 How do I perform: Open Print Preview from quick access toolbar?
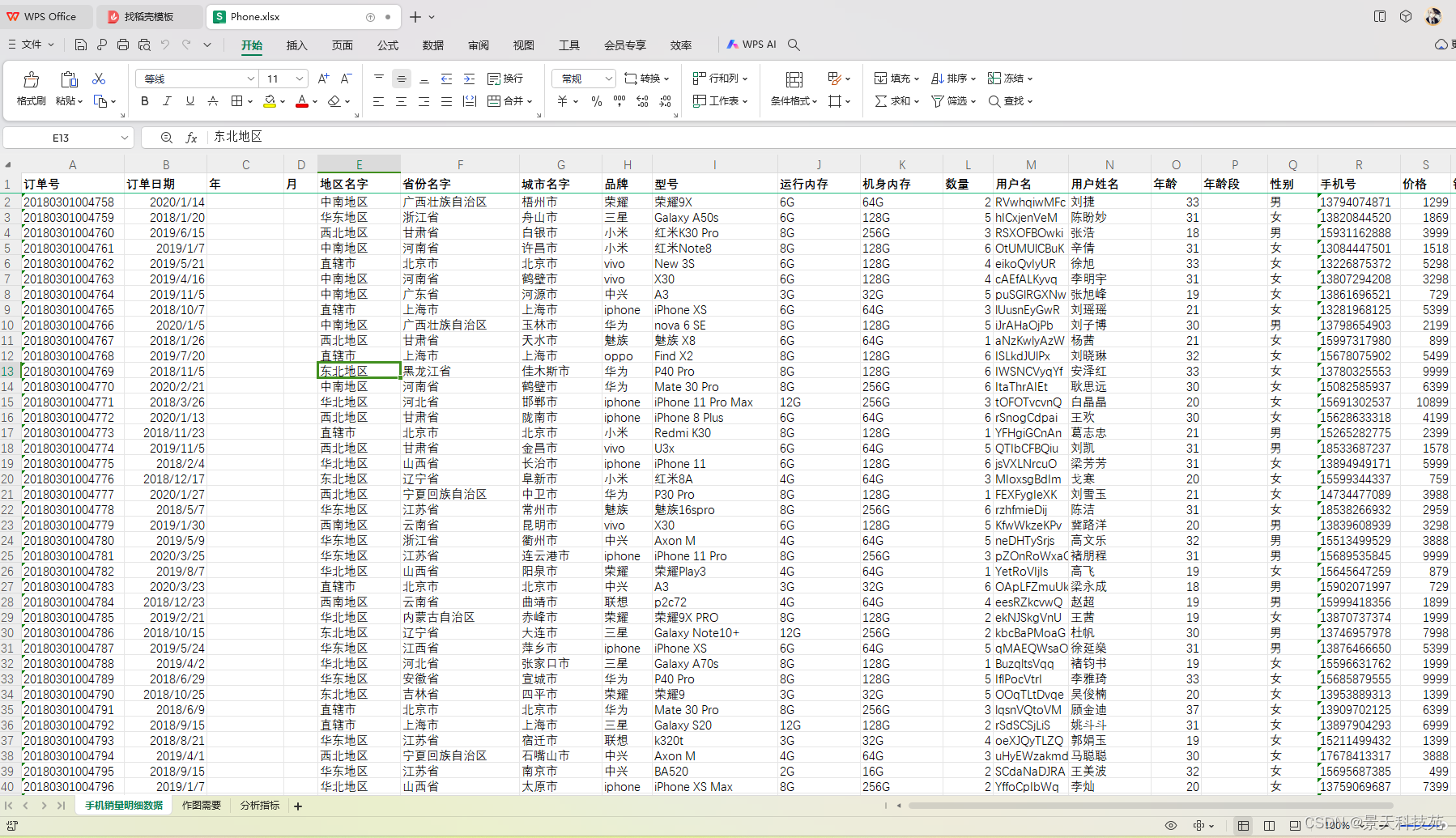point(144,45)
